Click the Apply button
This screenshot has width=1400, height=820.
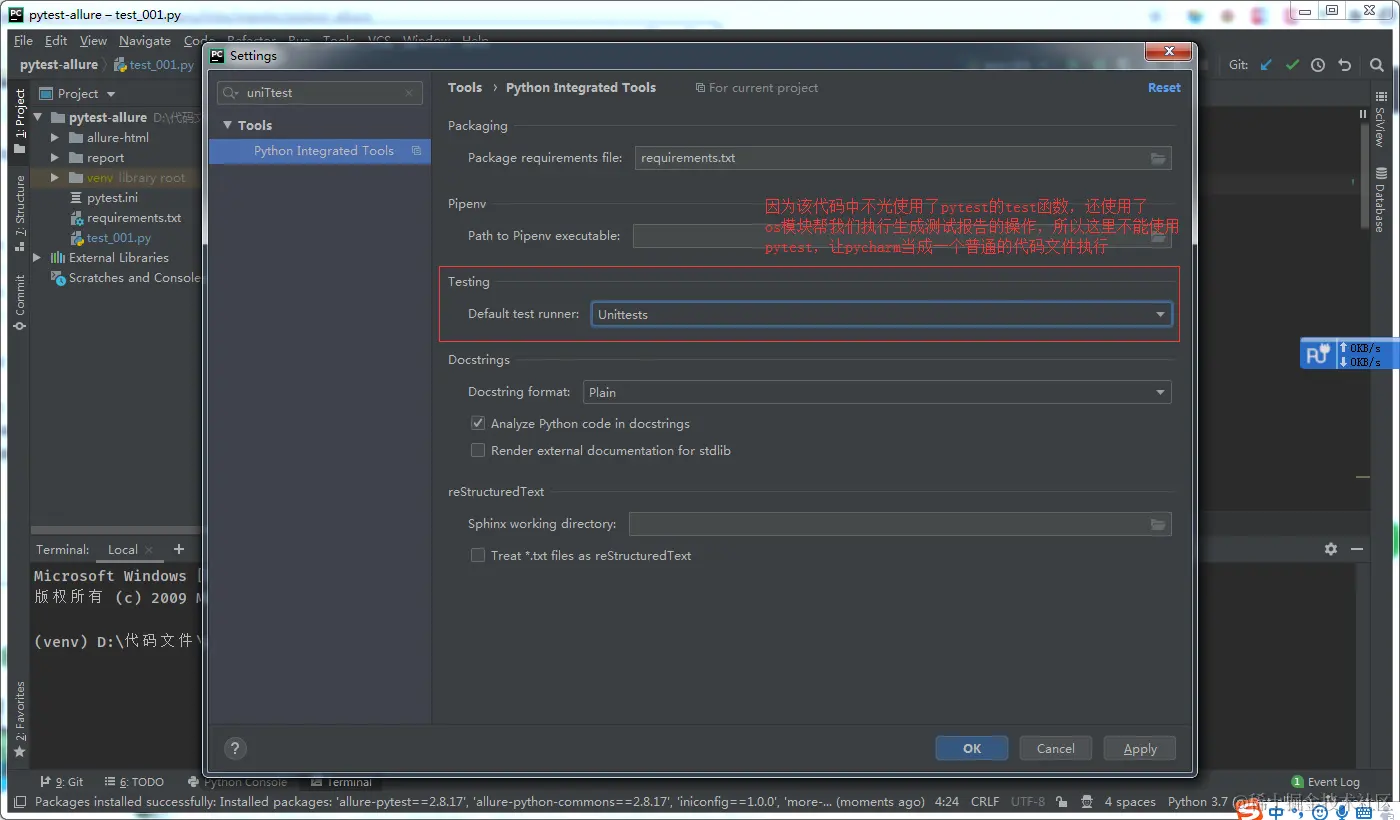(x=1140, y=748)
